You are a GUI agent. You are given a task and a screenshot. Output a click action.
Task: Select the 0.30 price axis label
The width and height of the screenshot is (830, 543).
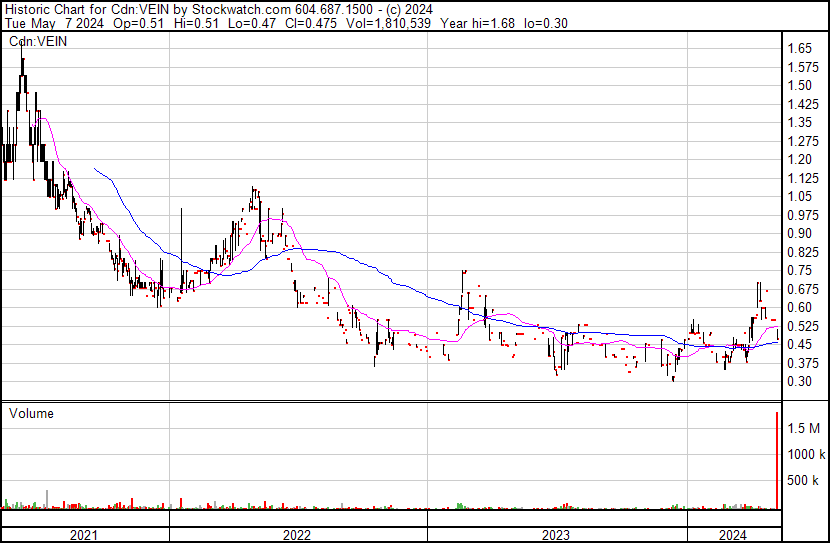[798, 382]
